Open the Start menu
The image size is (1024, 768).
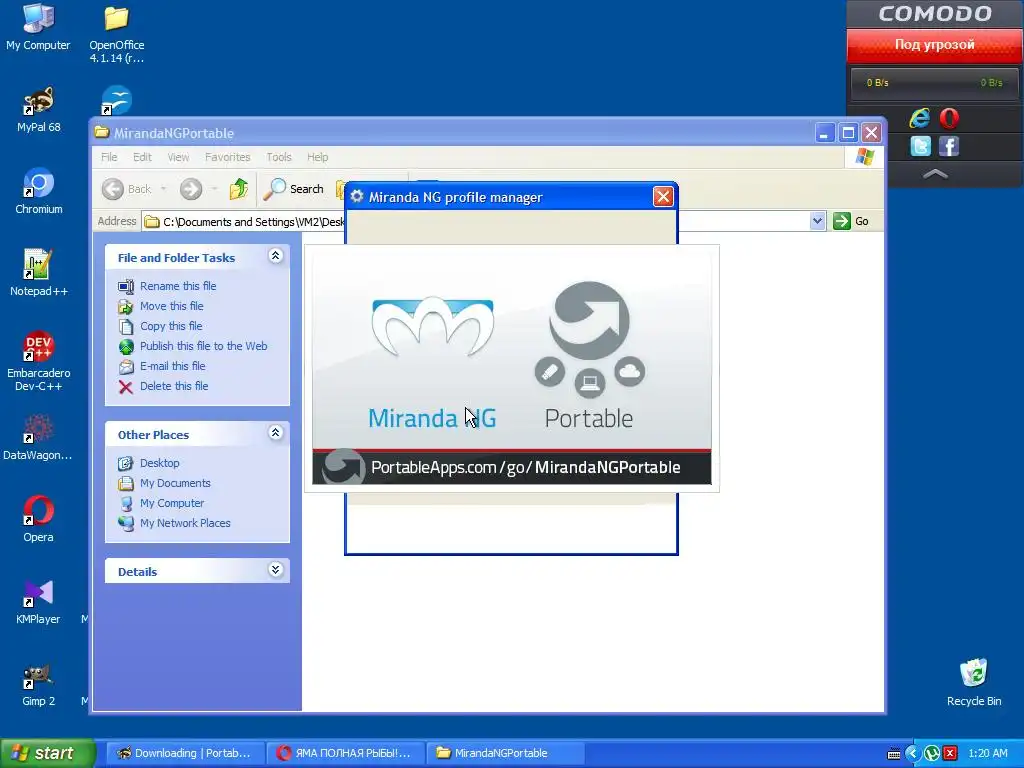(48, 753)
